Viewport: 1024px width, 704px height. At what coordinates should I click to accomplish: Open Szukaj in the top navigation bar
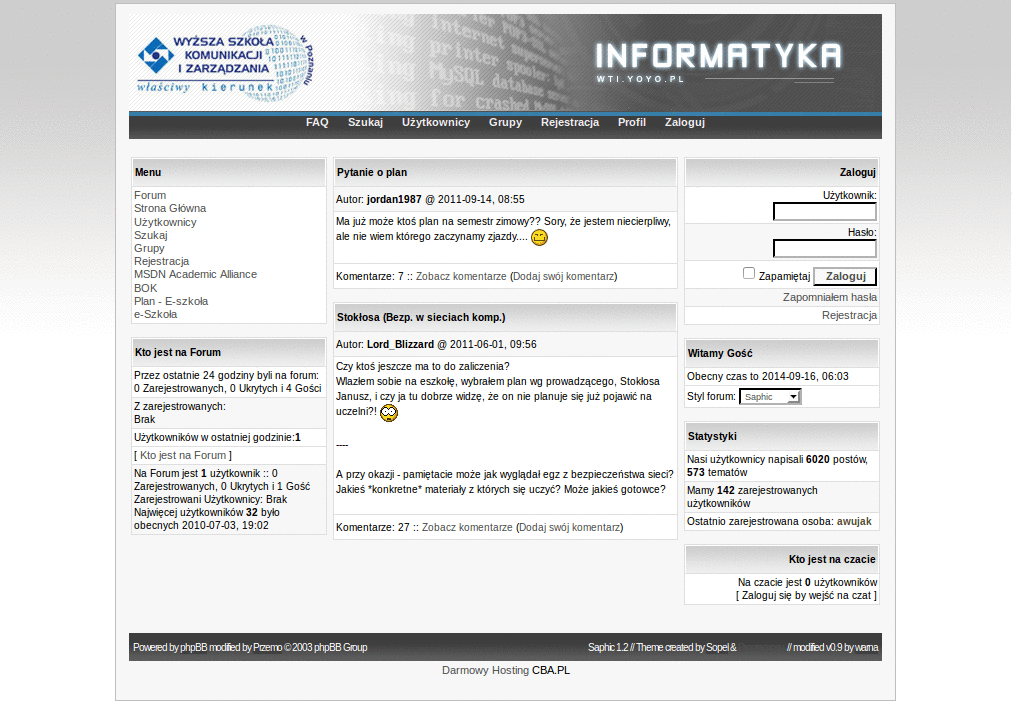point(365,122)
